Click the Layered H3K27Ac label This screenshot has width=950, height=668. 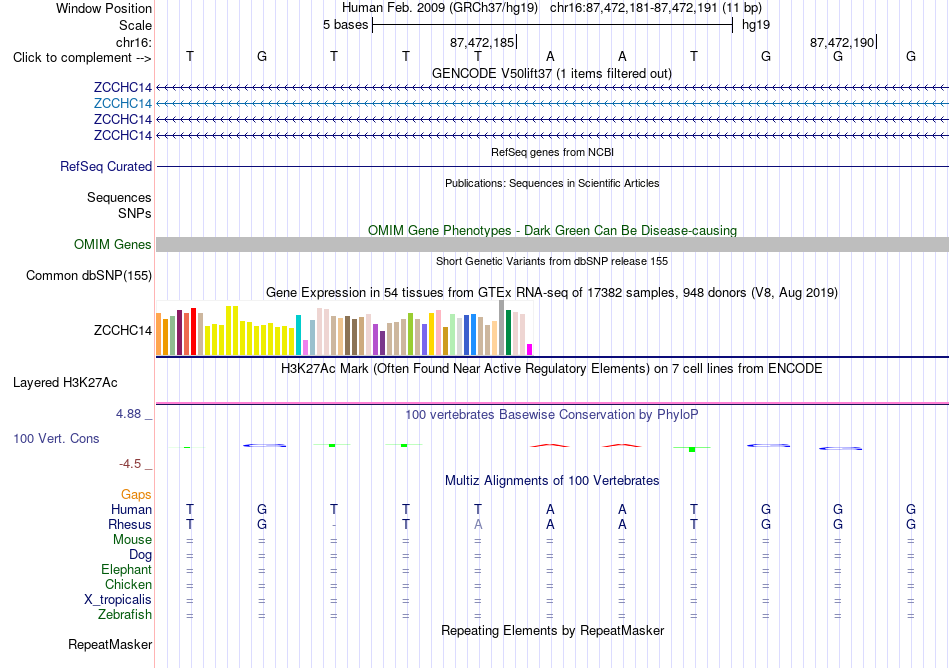[x=65, y=383]
